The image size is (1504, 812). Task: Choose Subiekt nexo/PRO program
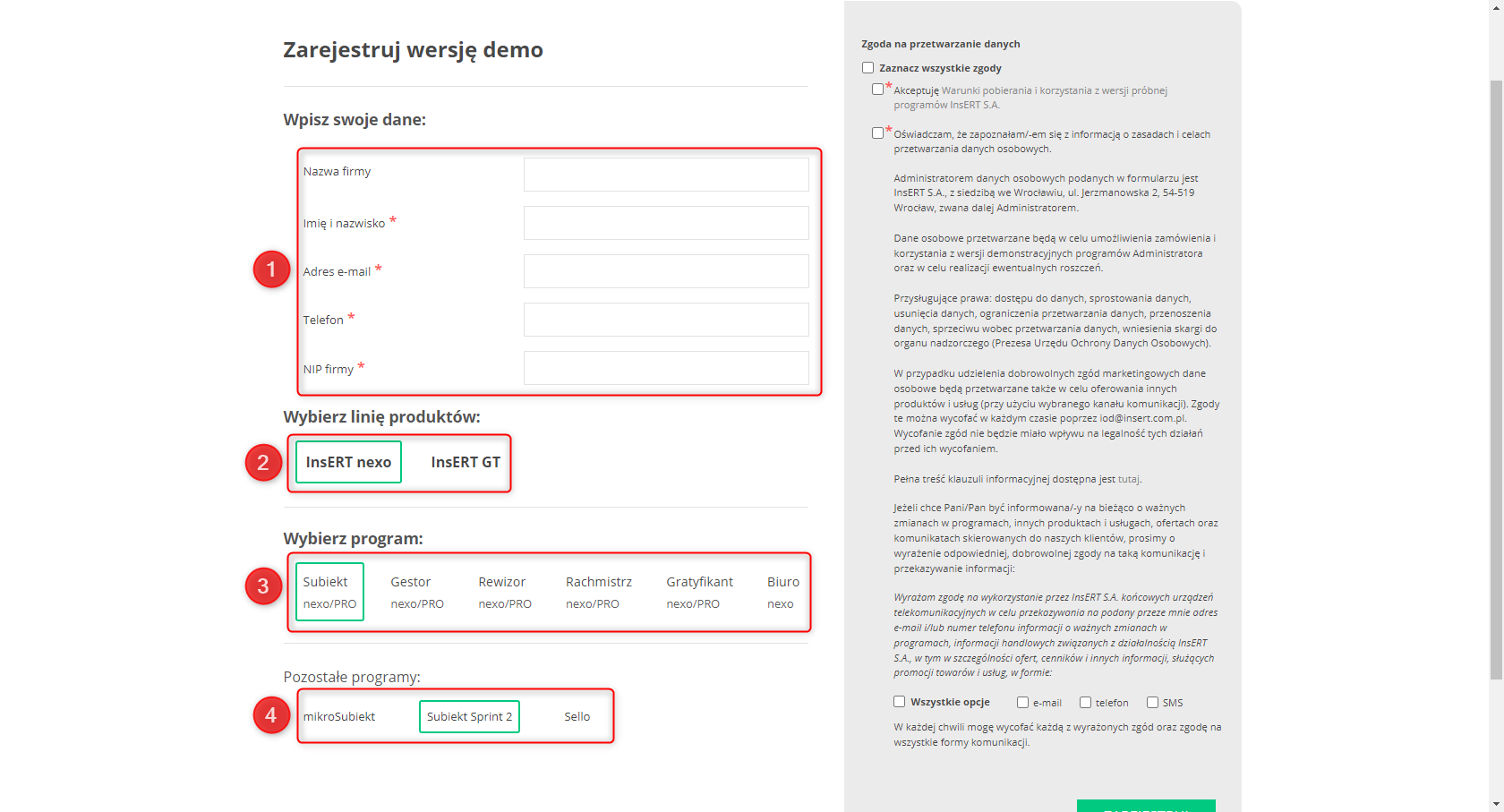329,592
